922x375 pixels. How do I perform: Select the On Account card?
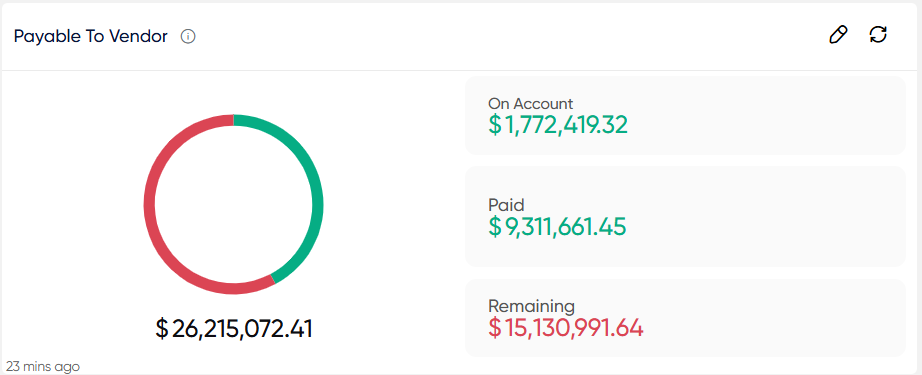point(685,116)
